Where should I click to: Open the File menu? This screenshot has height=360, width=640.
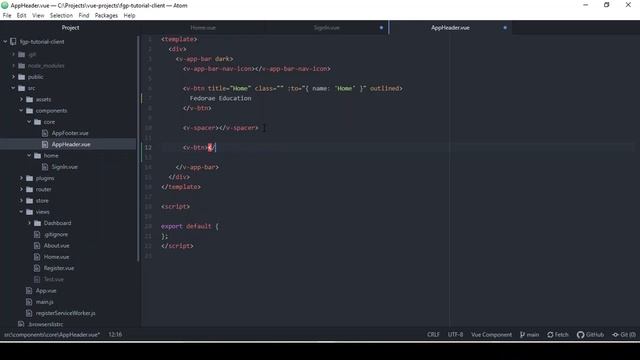[7, 16]
